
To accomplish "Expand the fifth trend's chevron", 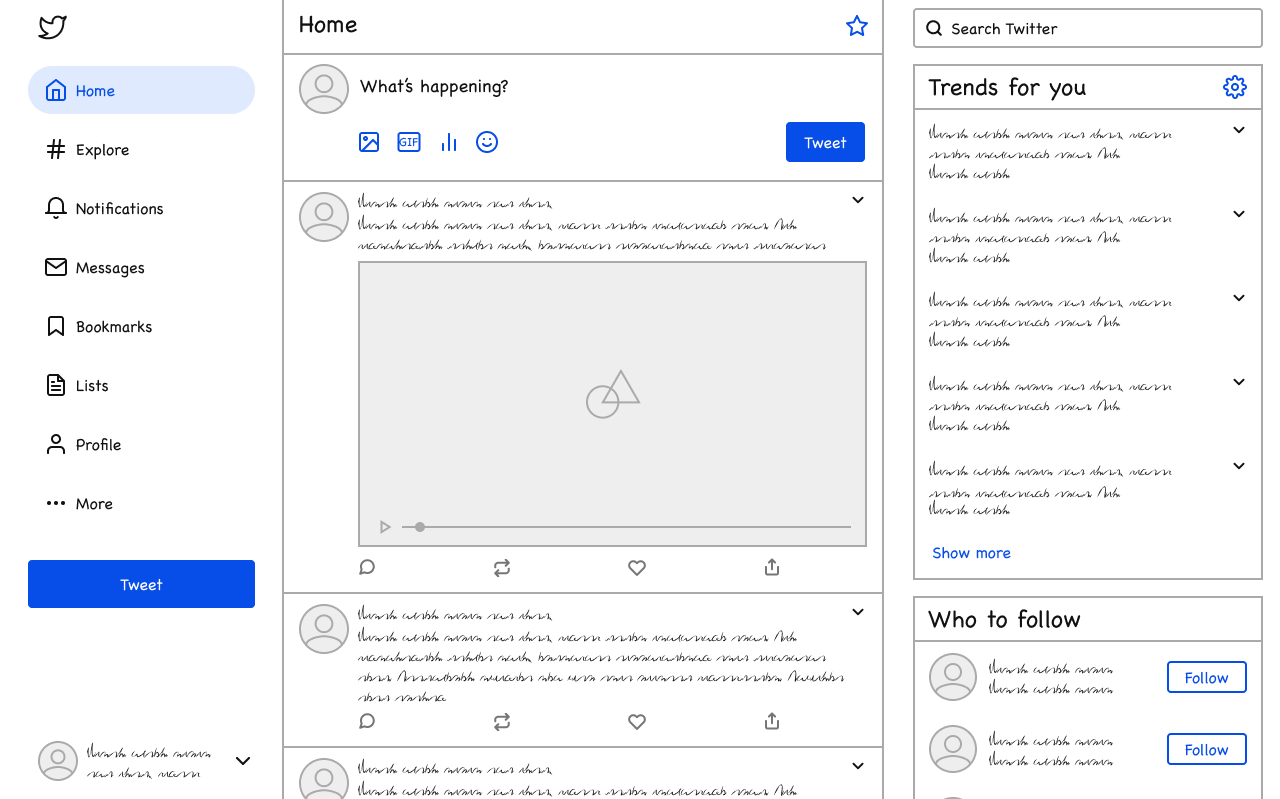I will pyautogui.click(x=1239, y=466).
